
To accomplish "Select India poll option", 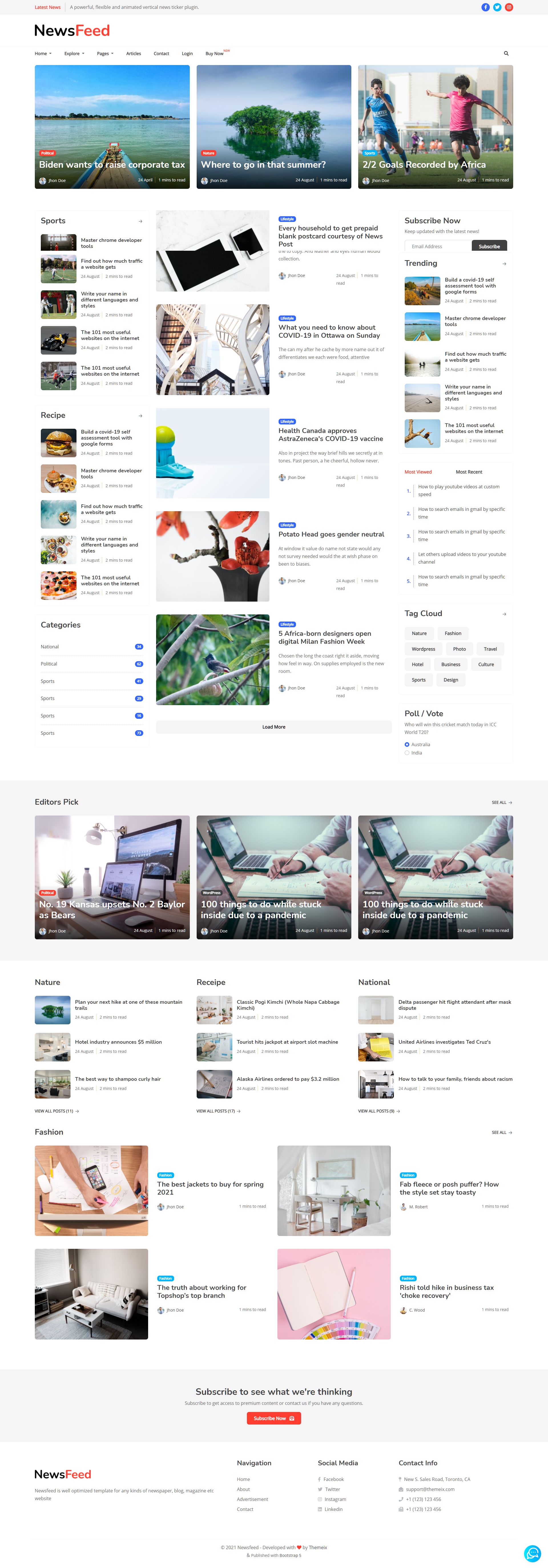I will tap(407, 753).
